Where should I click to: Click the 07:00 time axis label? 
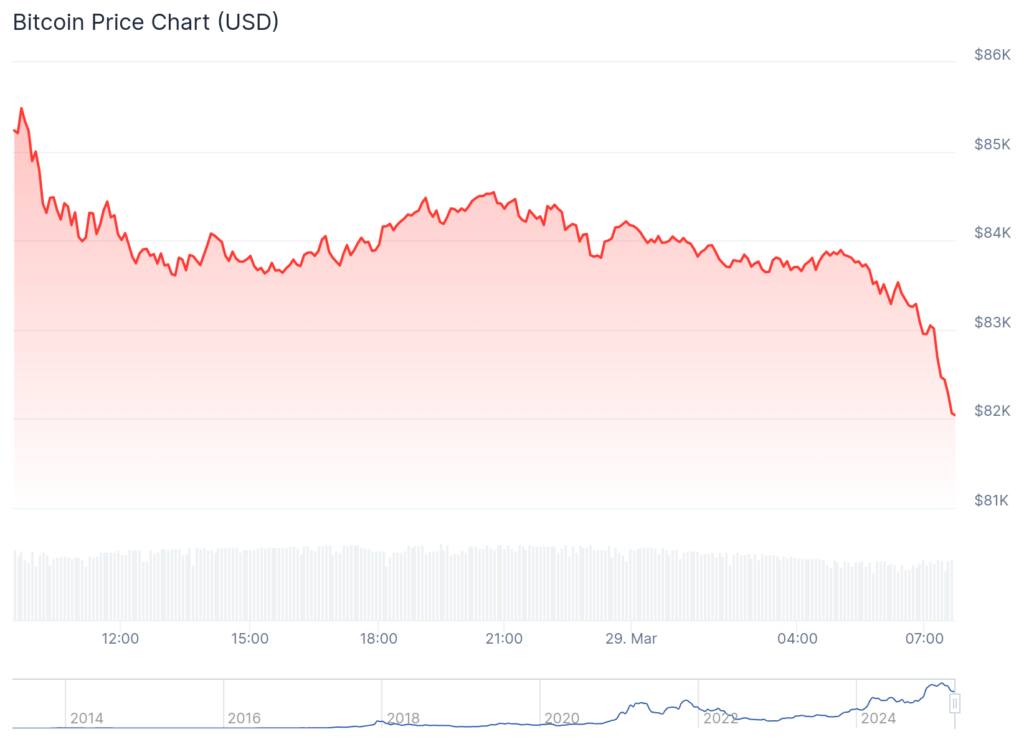tap(924, 638)
